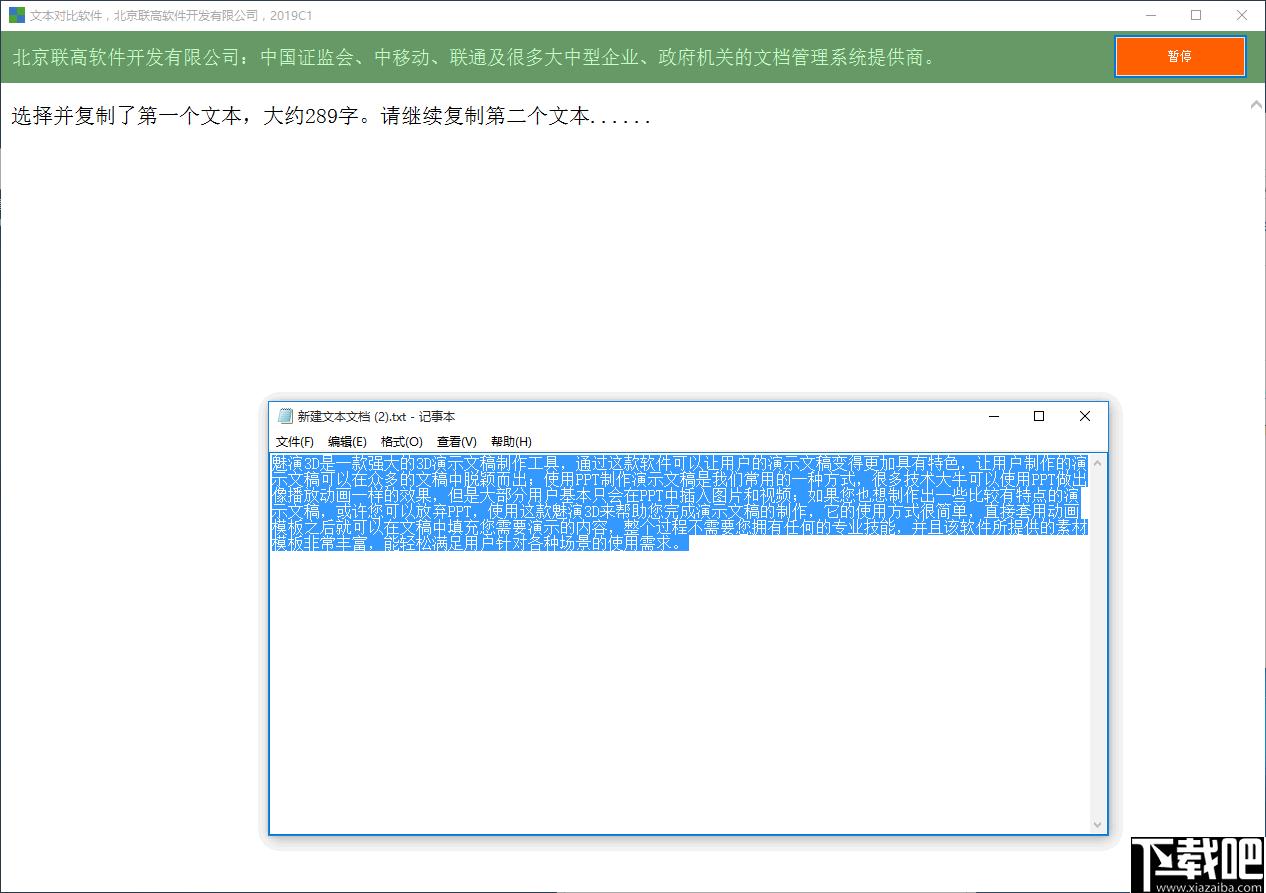Click the orange 暂停 button
Image resolution: width=1266 pixels, height=893 pixels.
tap(1180, 57)
